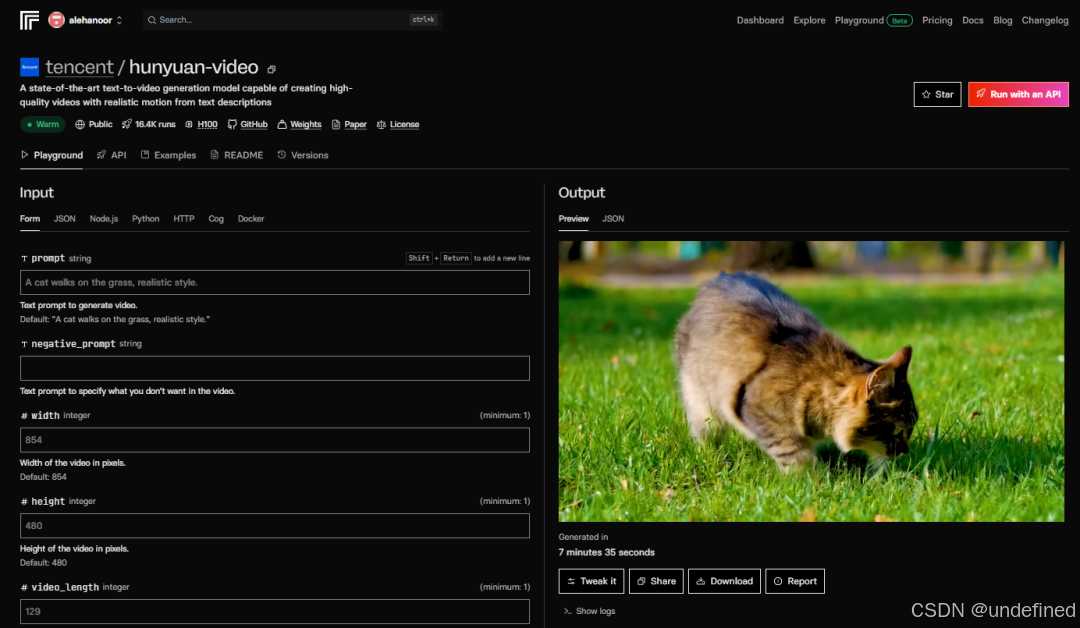This screenshot has width=1080, height=628.
Task: Switch input to Docker tab
Action: (x=251, y=219)
